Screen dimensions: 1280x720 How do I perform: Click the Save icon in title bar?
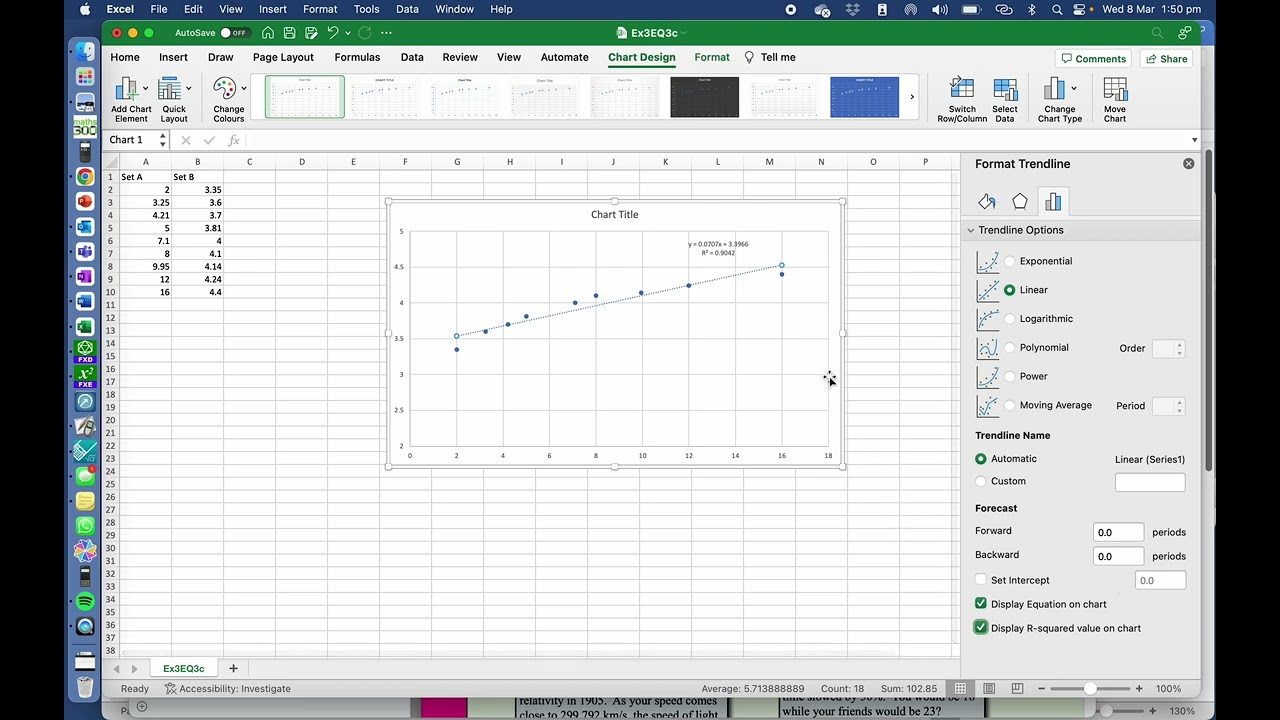pyautogui.click(x=289, y=33)
